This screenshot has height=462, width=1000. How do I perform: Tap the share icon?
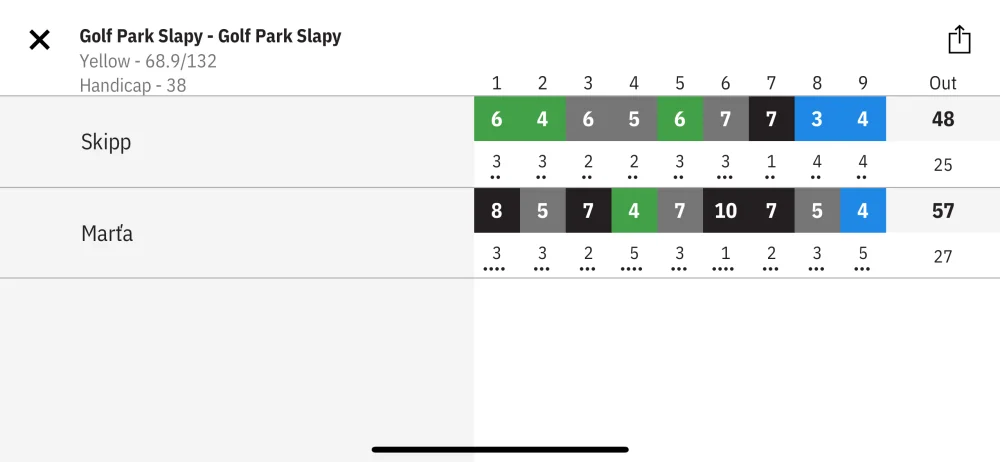[959, 40]
